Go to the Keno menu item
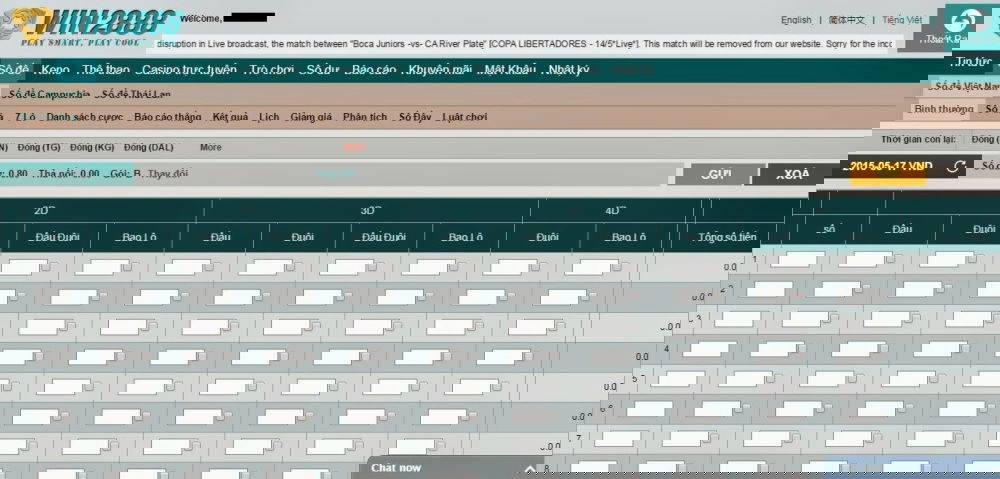Image resolution: width=1000 pixels, height=479 pixels. pyautogui.click(x=55, y=70)
